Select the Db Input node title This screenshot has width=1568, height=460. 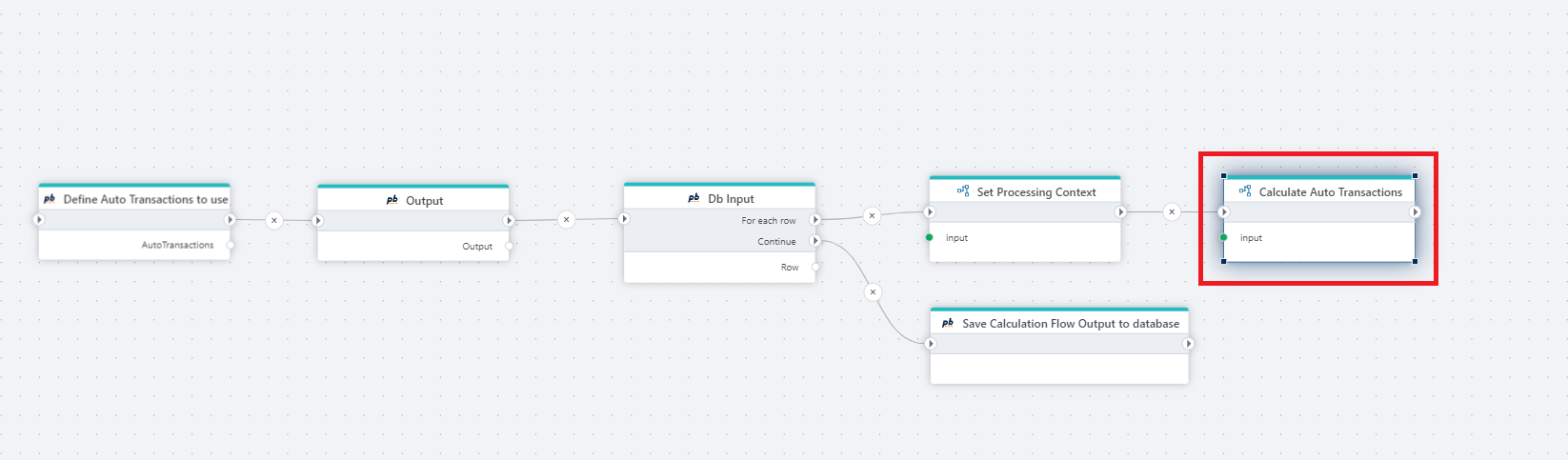[731, 199]
